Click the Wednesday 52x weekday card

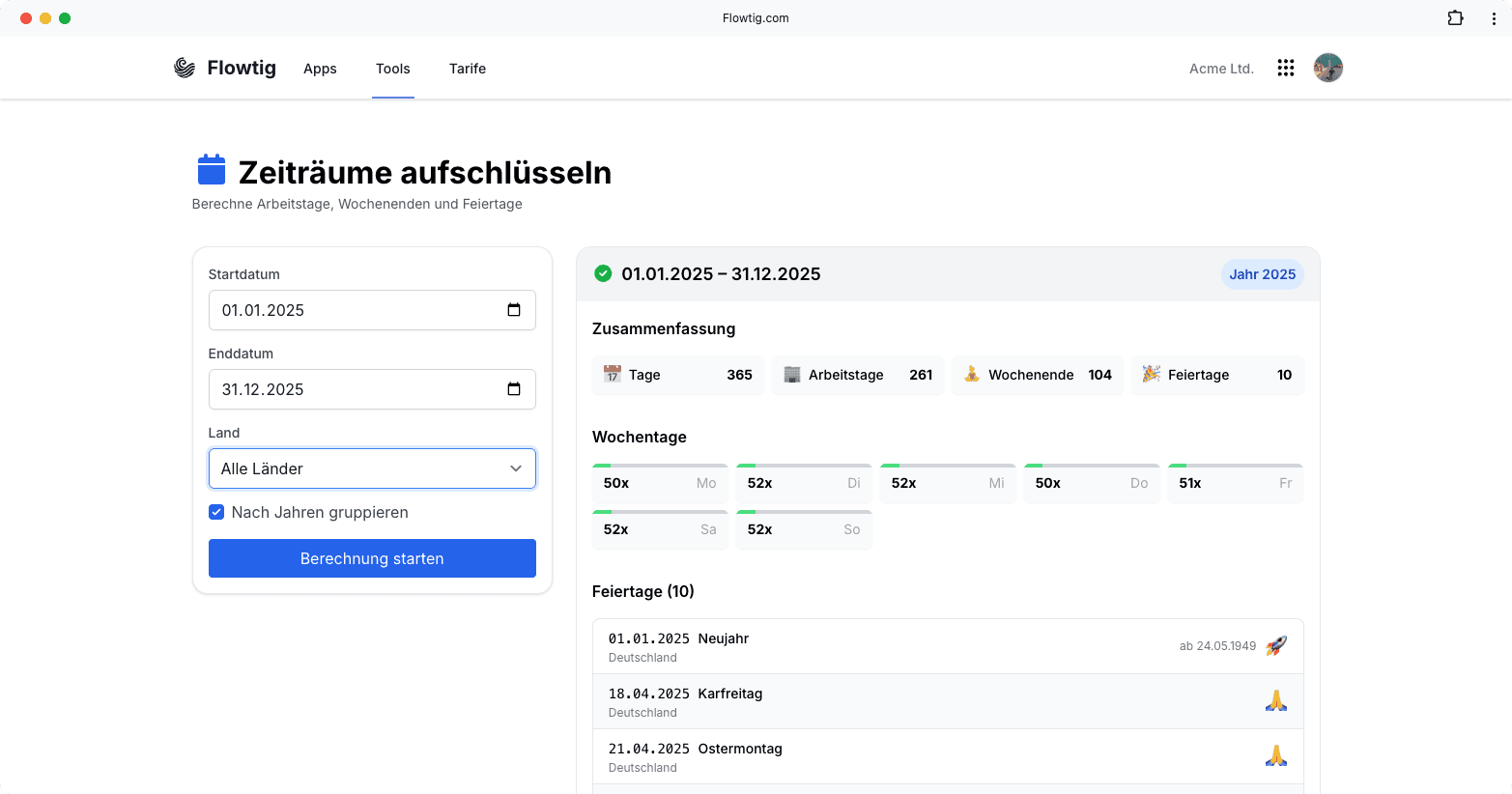point(948,483)
